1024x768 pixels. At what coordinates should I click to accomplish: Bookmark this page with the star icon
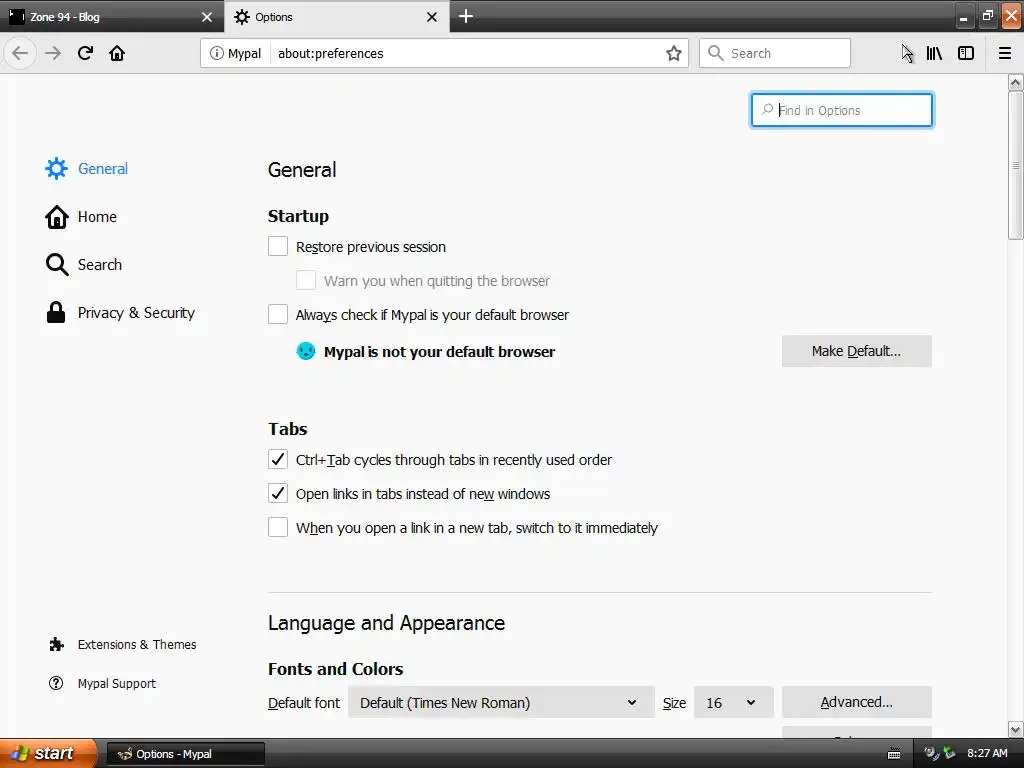(x=673, y=53)
